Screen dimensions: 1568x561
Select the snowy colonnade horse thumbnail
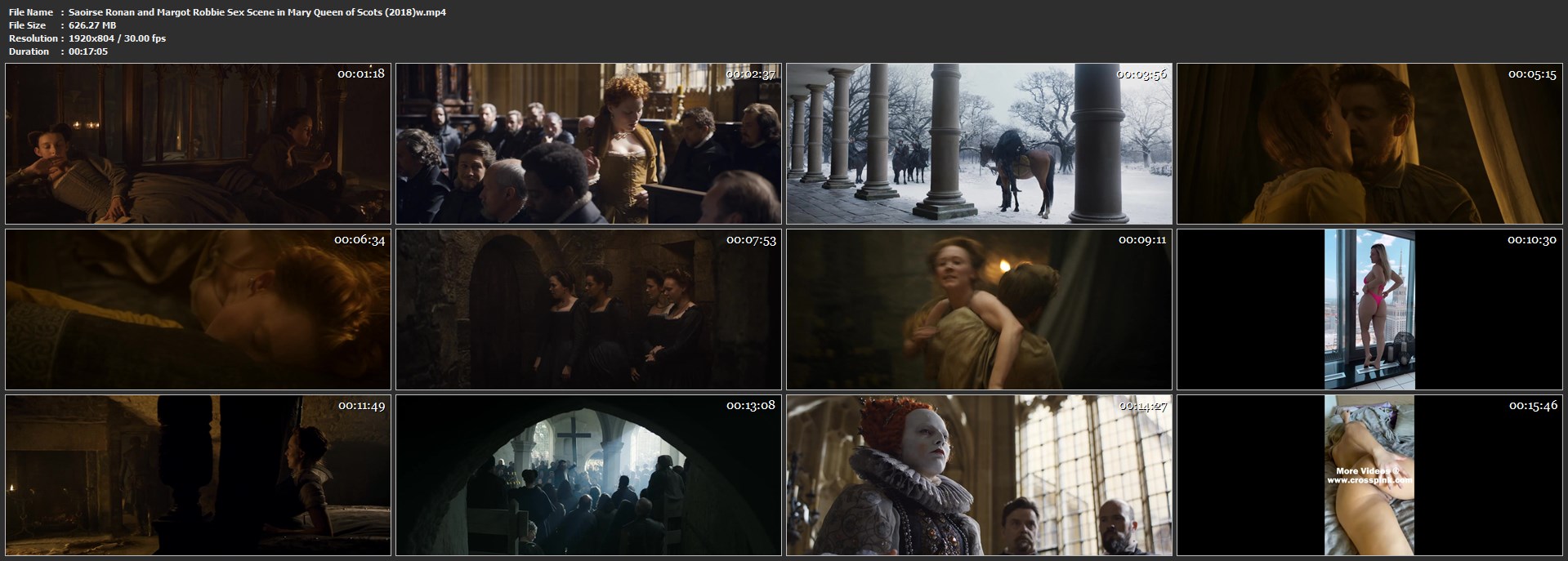980,144
